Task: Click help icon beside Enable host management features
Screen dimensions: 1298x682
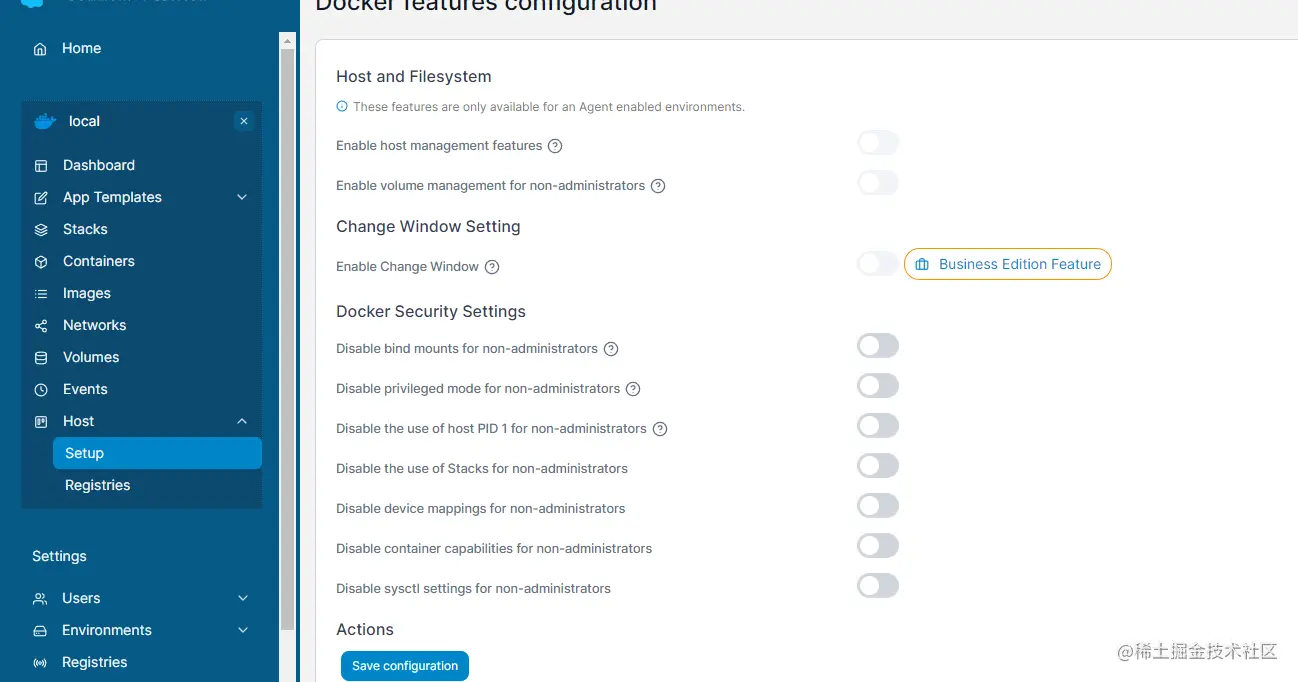Action: tap(555, 146)
